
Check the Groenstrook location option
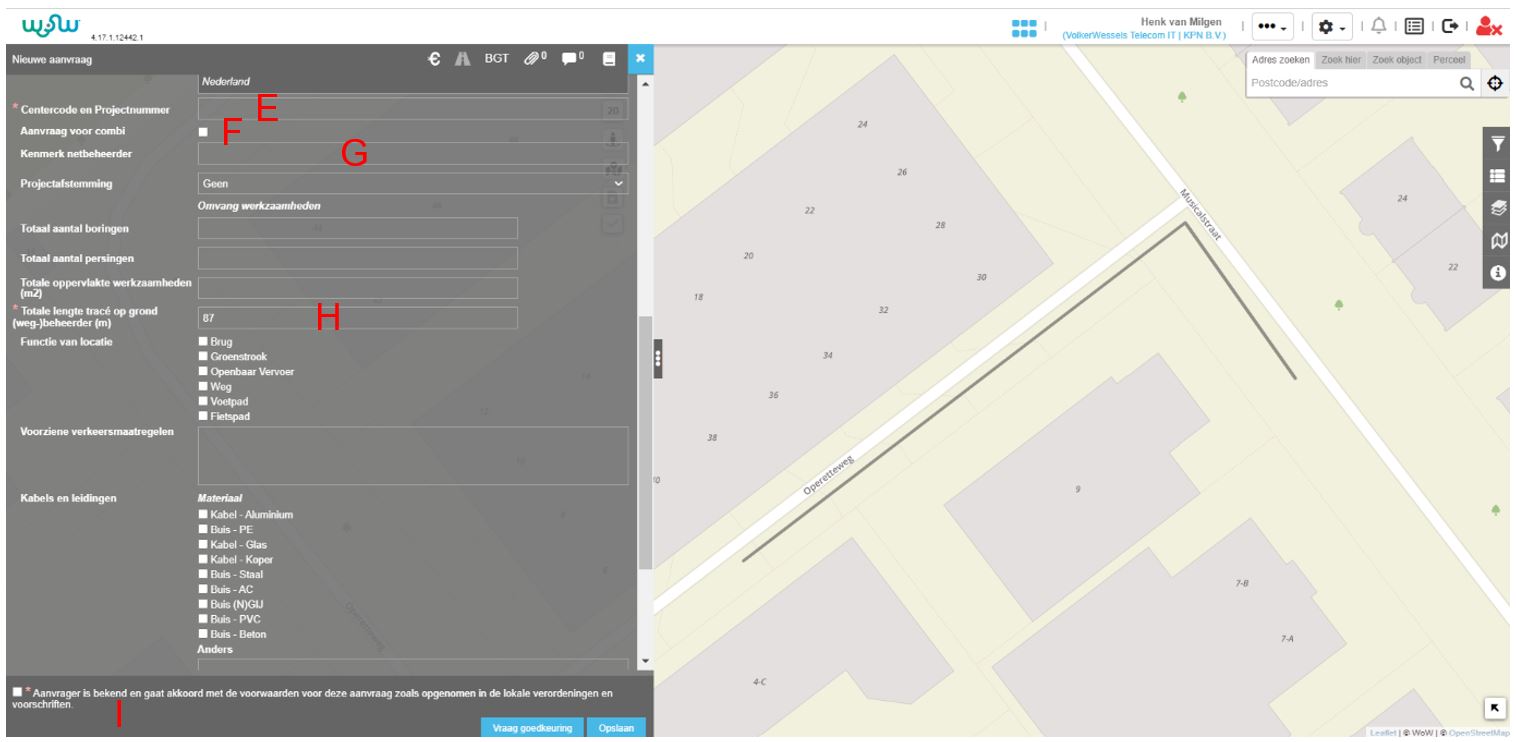204,356
